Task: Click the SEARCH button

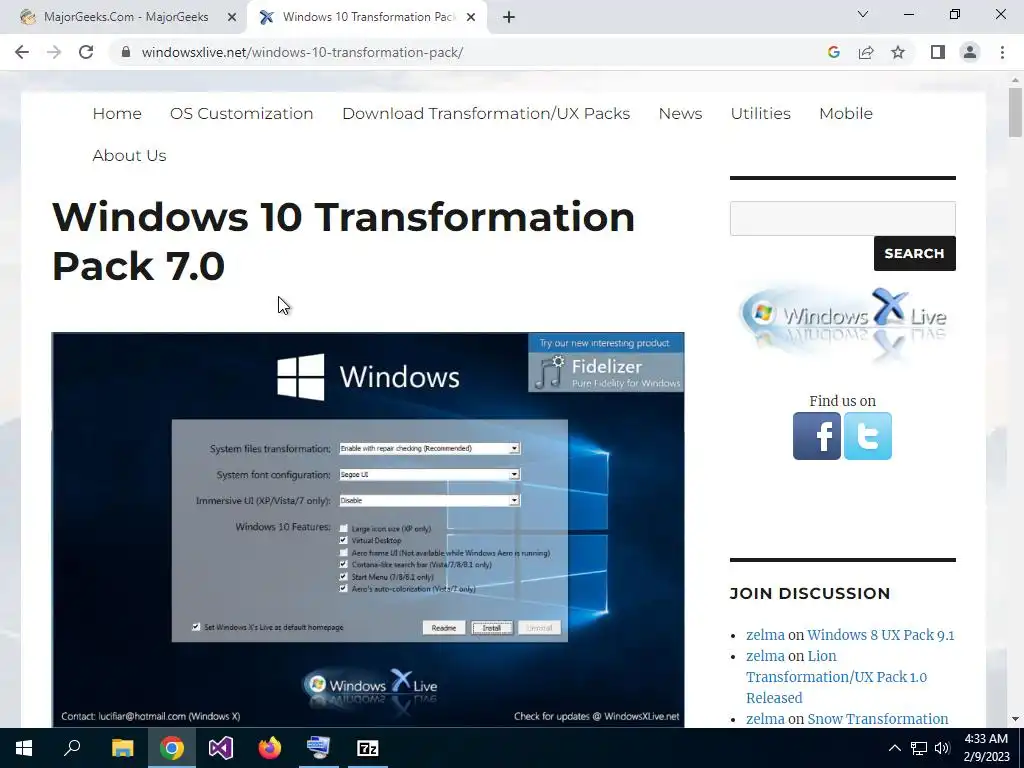Action: (914, 253)
